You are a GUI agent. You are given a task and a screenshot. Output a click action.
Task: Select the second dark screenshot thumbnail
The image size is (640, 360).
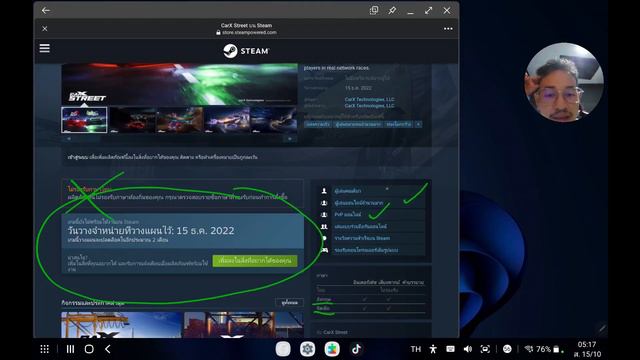(x=132, y=120)
